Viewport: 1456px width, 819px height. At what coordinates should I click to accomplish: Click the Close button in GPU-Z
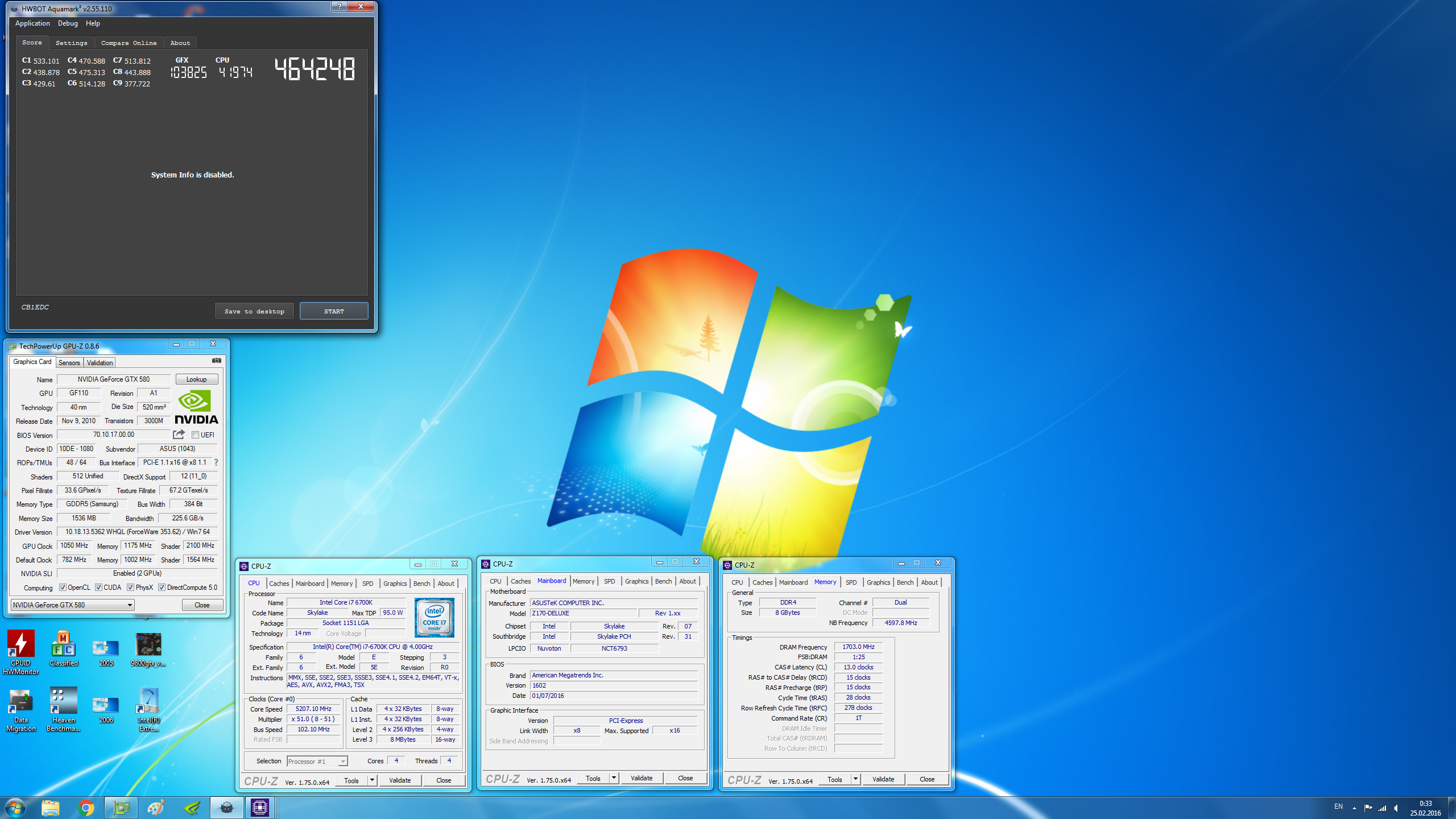tap(202, 605)
